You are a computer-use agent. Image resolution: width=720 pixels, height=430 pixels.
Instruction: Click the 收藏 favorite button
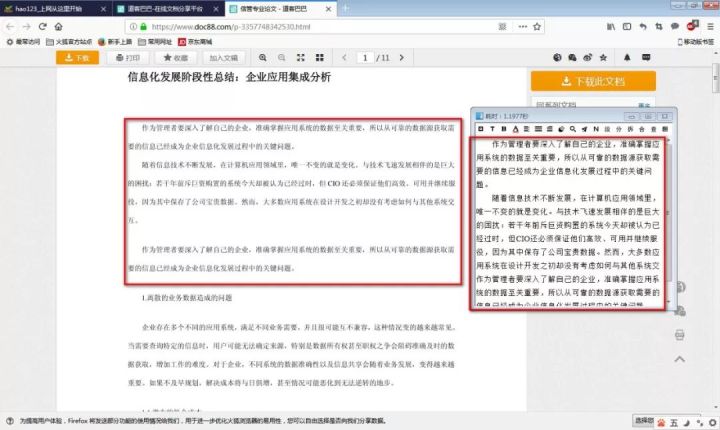tap(176, 58)
